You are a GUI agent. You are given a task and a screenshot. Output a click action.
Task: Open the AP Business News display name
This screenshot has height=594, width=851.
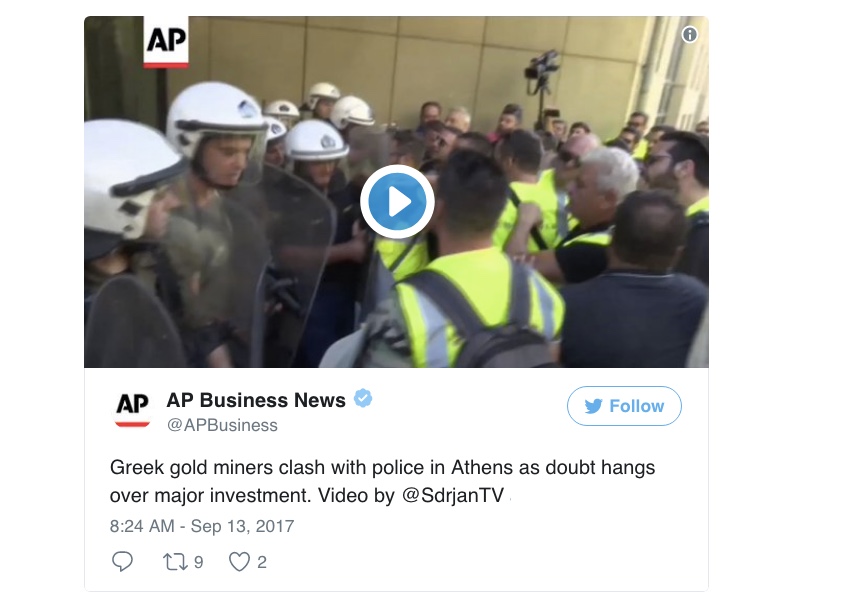(x=256, y=400)
